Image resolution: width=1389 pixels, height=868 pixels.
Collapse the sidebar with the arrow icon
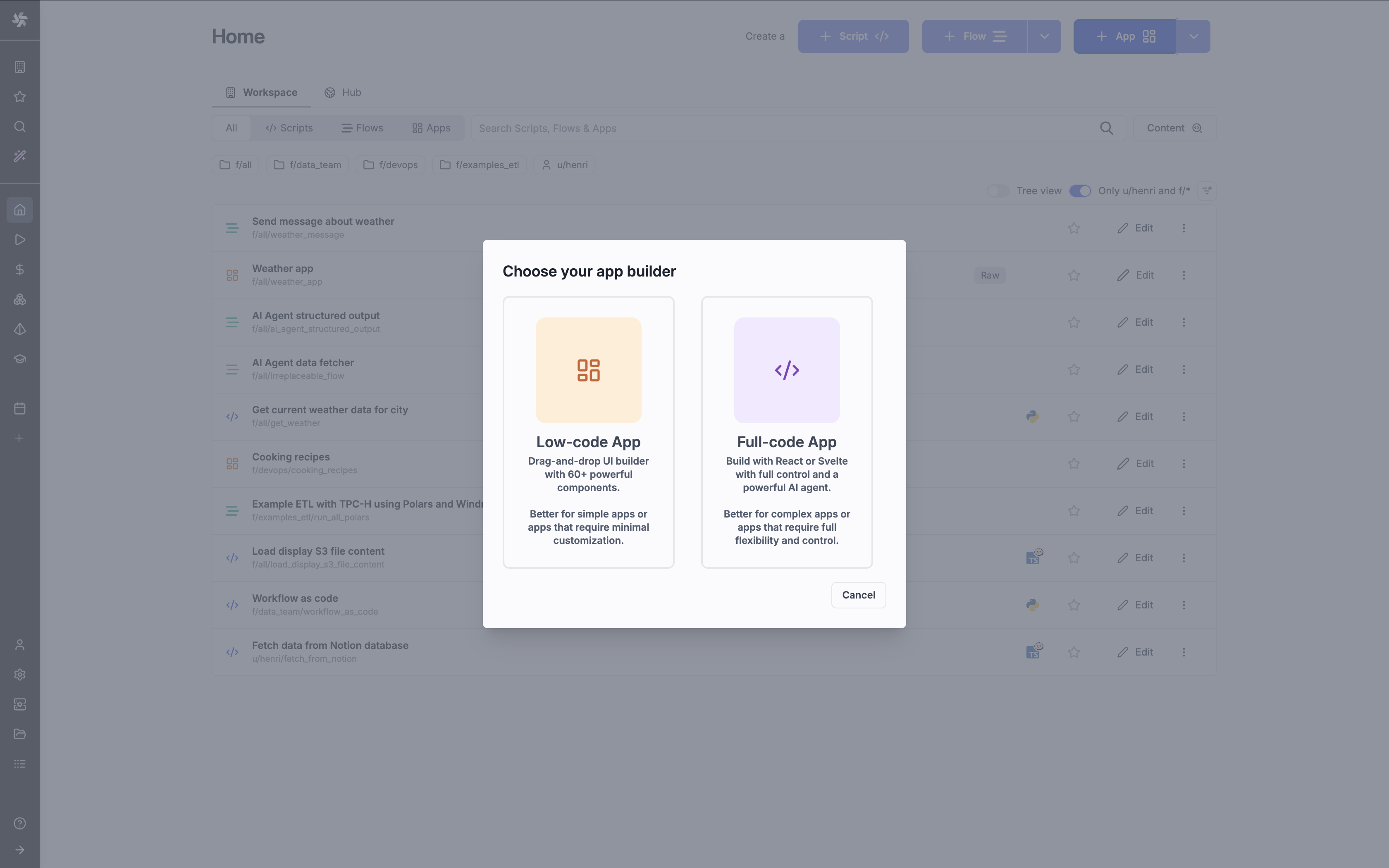click(x=19, y=850)
